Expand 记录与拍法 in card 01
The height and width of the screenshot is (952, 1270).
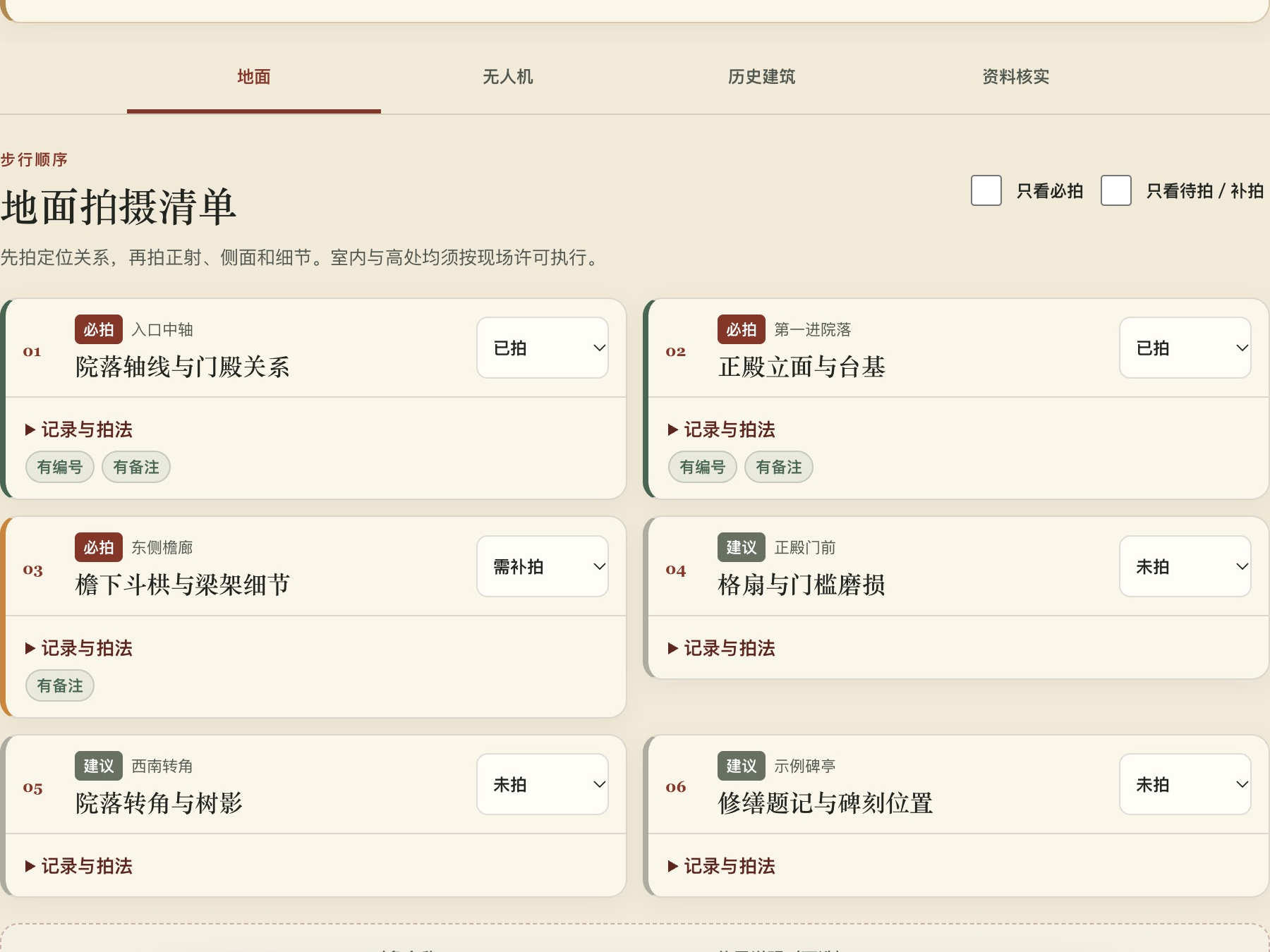tap(79, 429)
